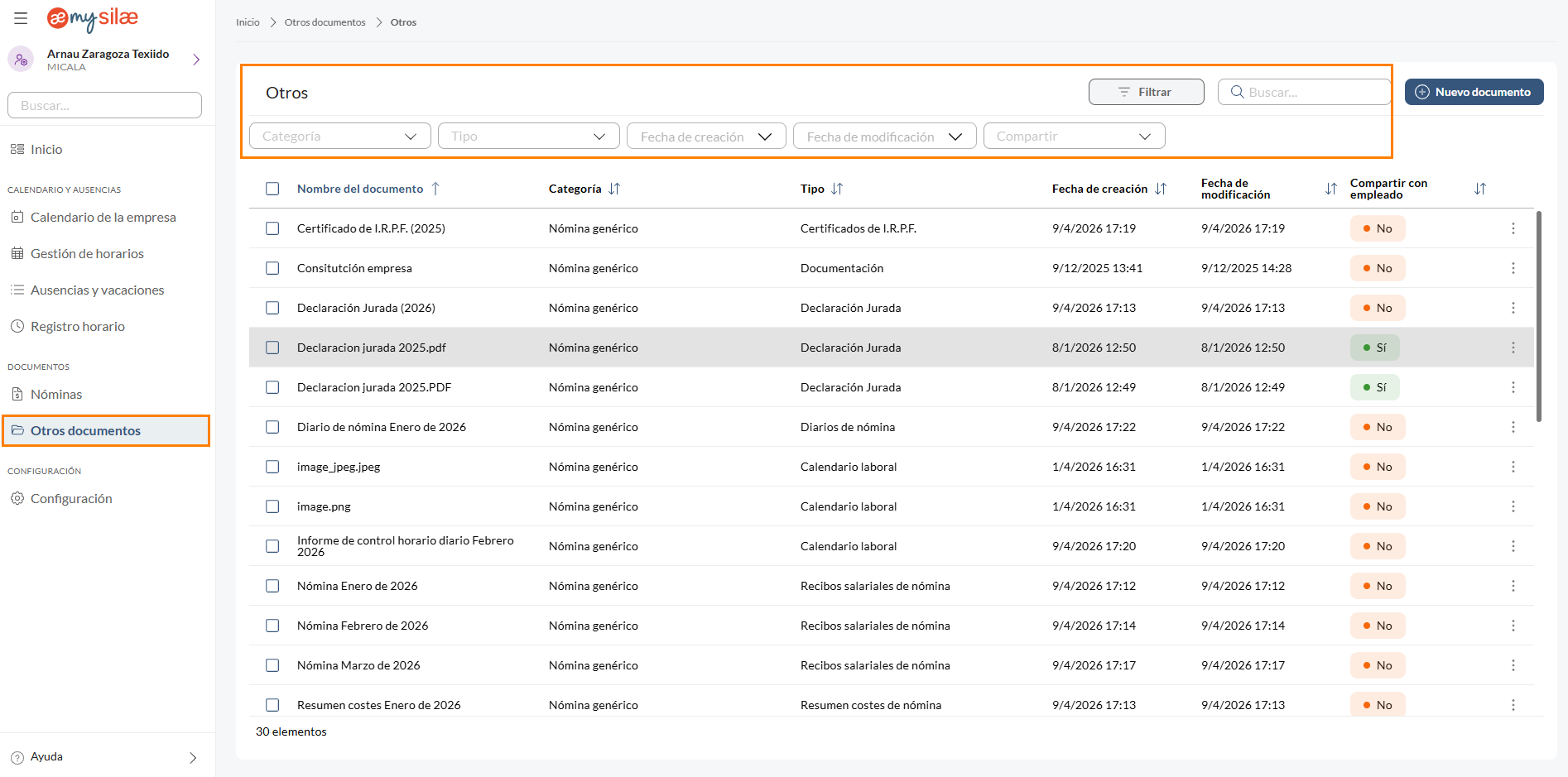Open three-dot menu for image.png row
This screenshot has width=1568, height=777.
pyautogui.click(x=1513, y=506)
